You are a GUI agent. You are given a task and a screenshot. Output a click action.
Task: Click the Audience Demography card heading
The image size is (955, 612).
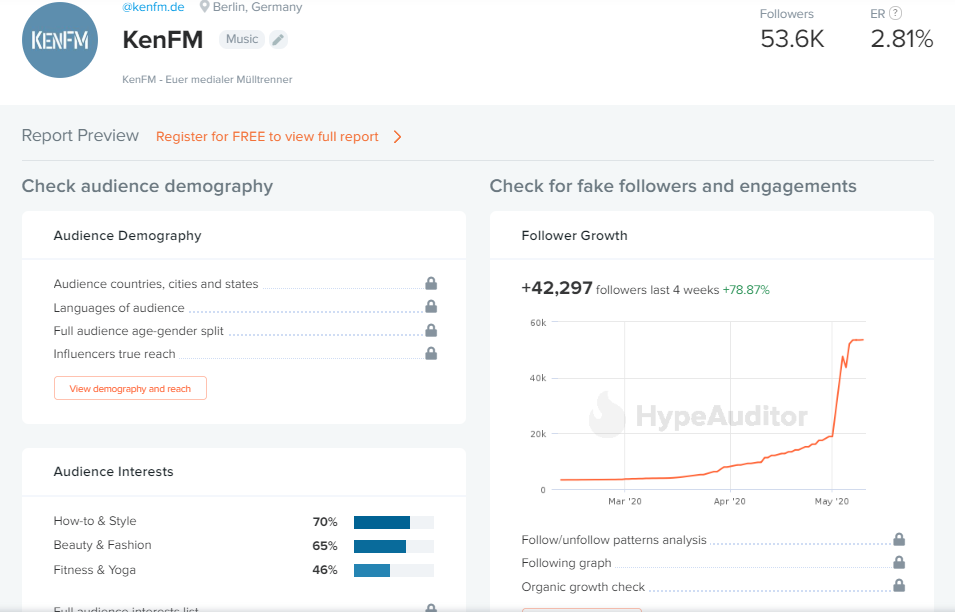tap(127, 236)
